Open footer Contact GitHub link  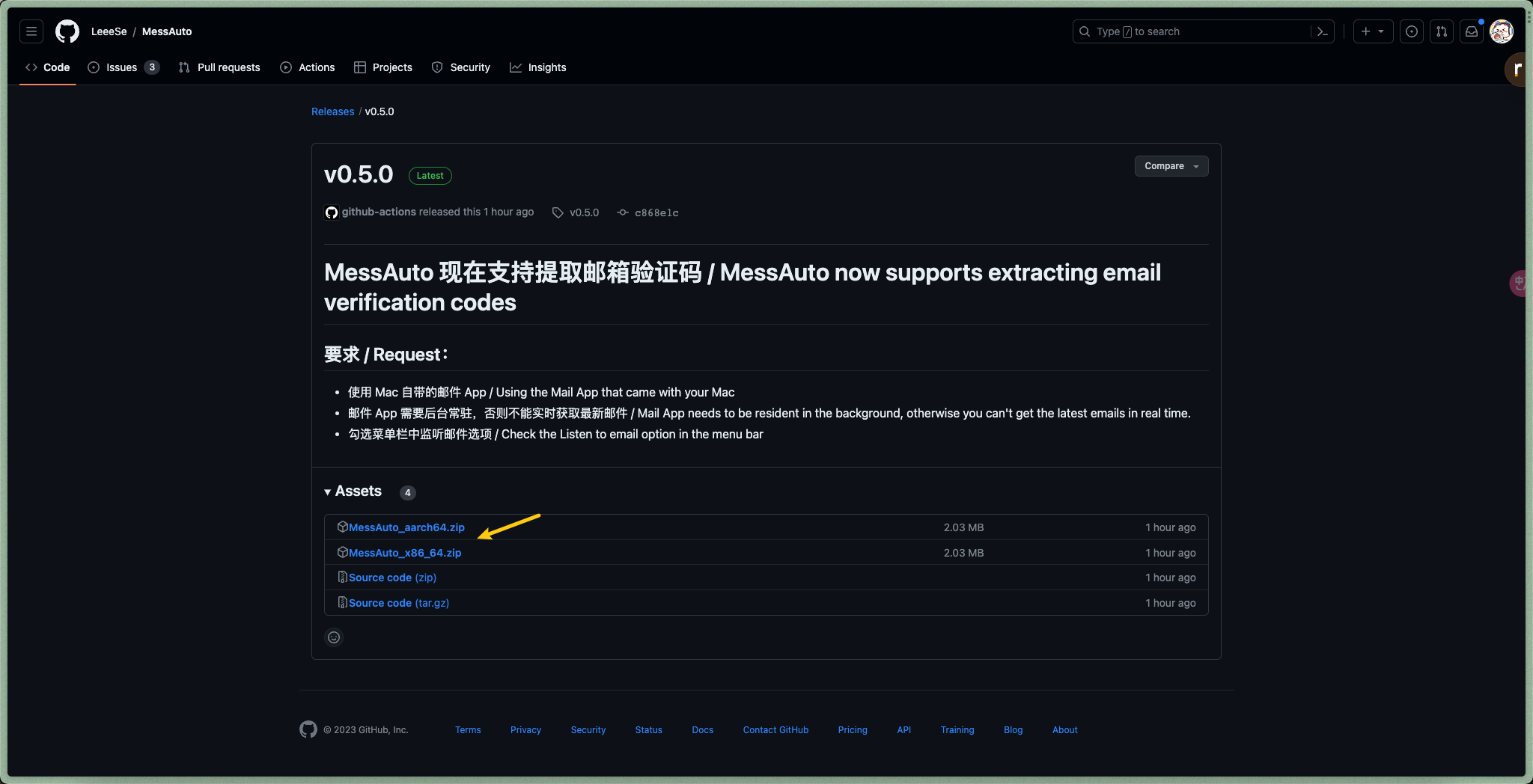click(x=775, y=730)
